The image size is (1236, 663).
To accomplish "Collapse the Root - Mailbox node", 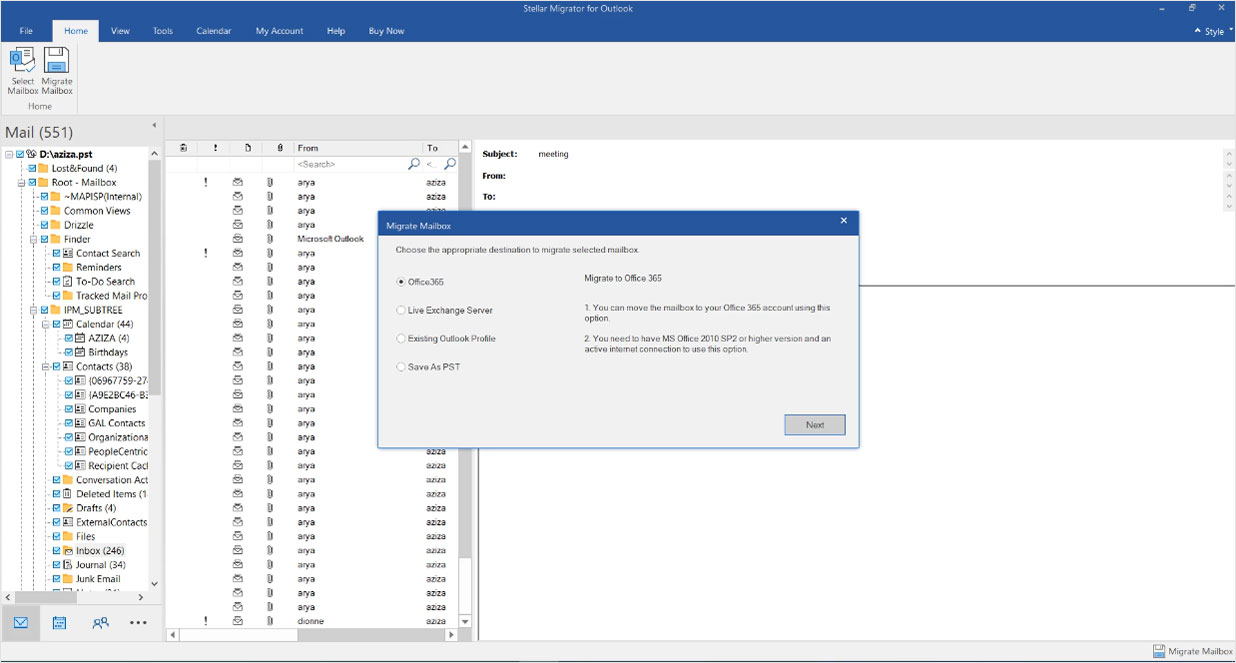I will (x=21, y=182).
